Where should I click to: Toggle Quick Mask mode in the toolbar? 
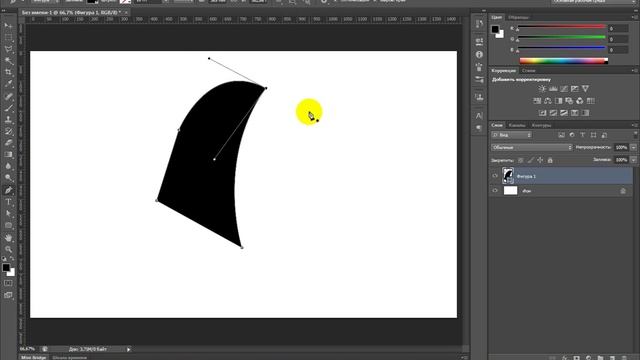(x=8, y=283)
